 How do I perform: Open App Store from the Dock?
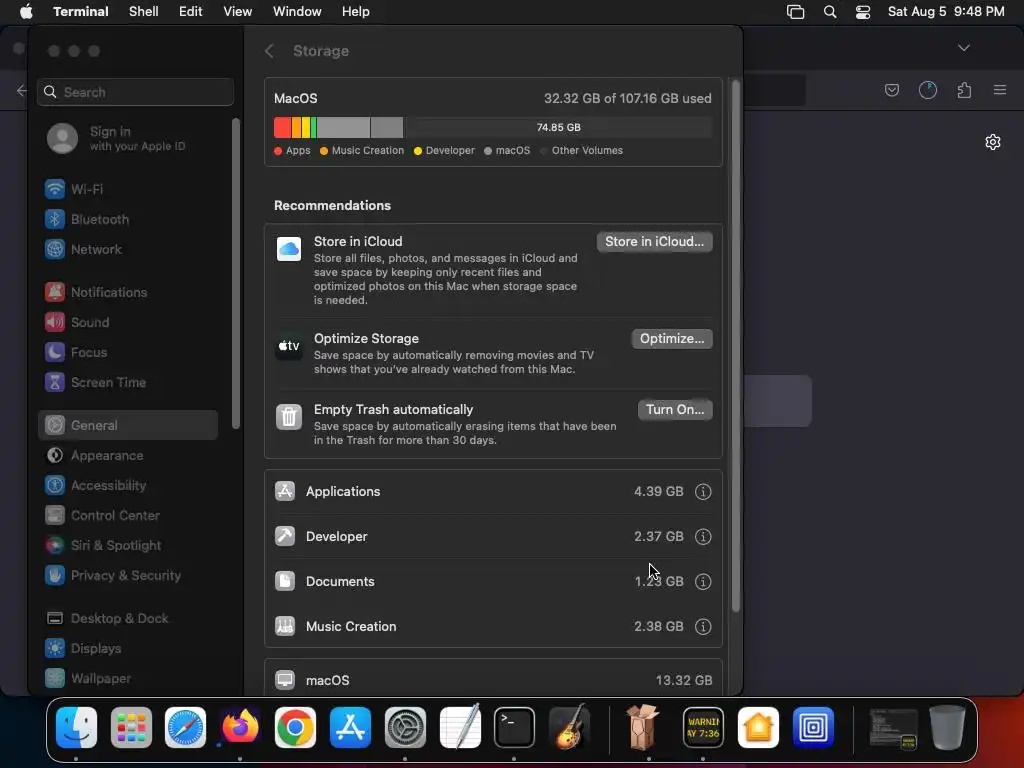(x=351, y=728)
